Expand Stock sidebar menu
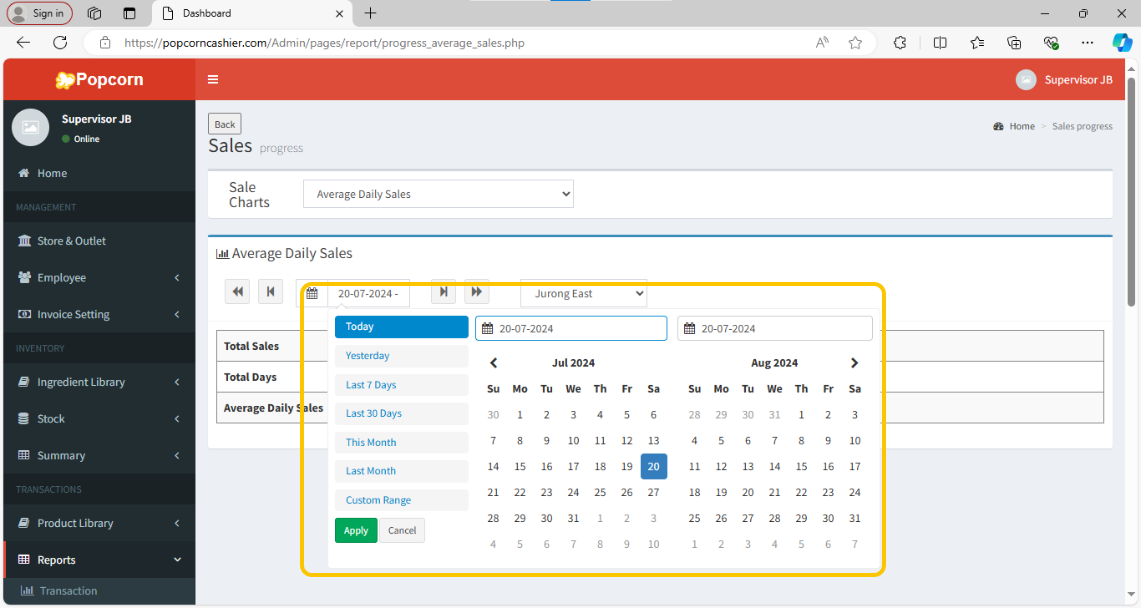Screen dimensions: 1141x608 pyautogui.click(x=99, y=419)
